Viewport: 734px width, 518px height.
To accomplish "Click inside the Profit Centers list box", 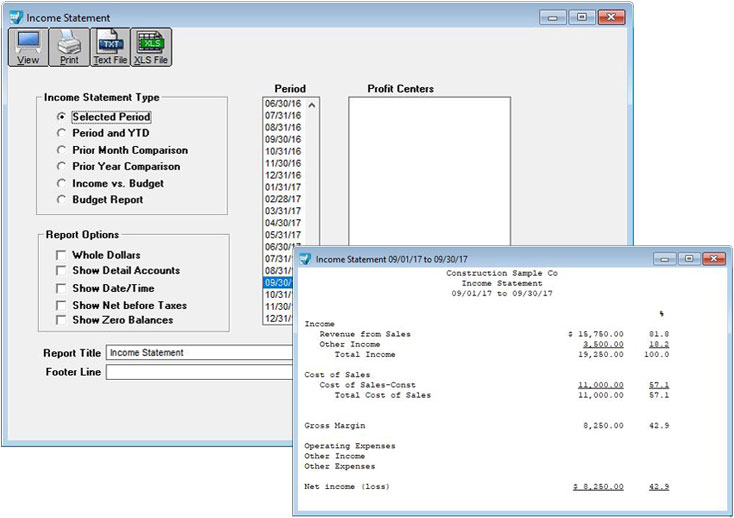I will (x=429, y=170).
